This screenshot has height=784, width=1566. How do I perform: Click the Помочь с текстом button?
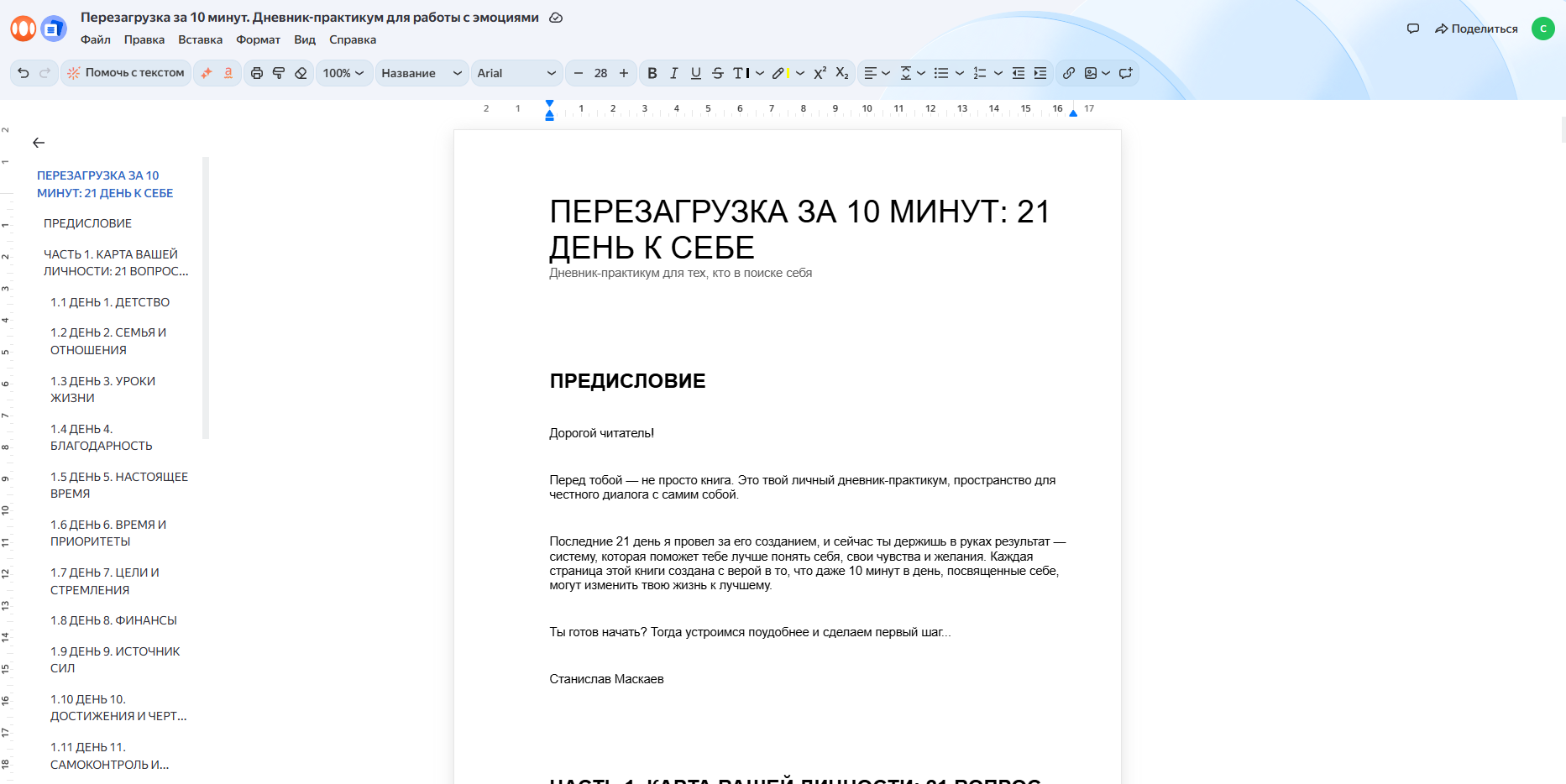coord(126,73)
